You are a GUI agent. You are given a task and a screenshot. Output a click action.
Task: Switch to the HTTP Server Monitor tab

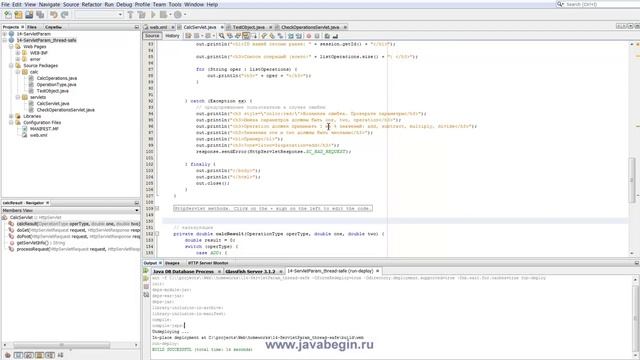(x=208, y=263)
